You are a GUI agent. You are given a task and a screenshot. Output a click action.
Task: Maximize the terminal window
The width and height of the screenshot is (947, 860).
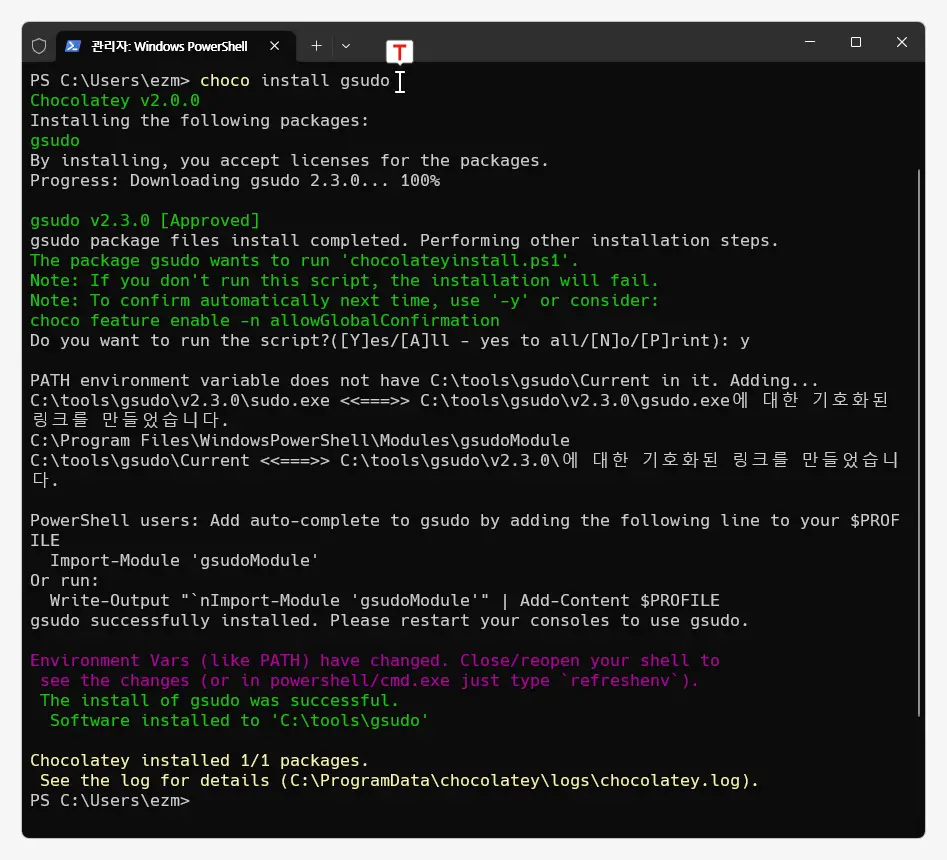(856, 43)
